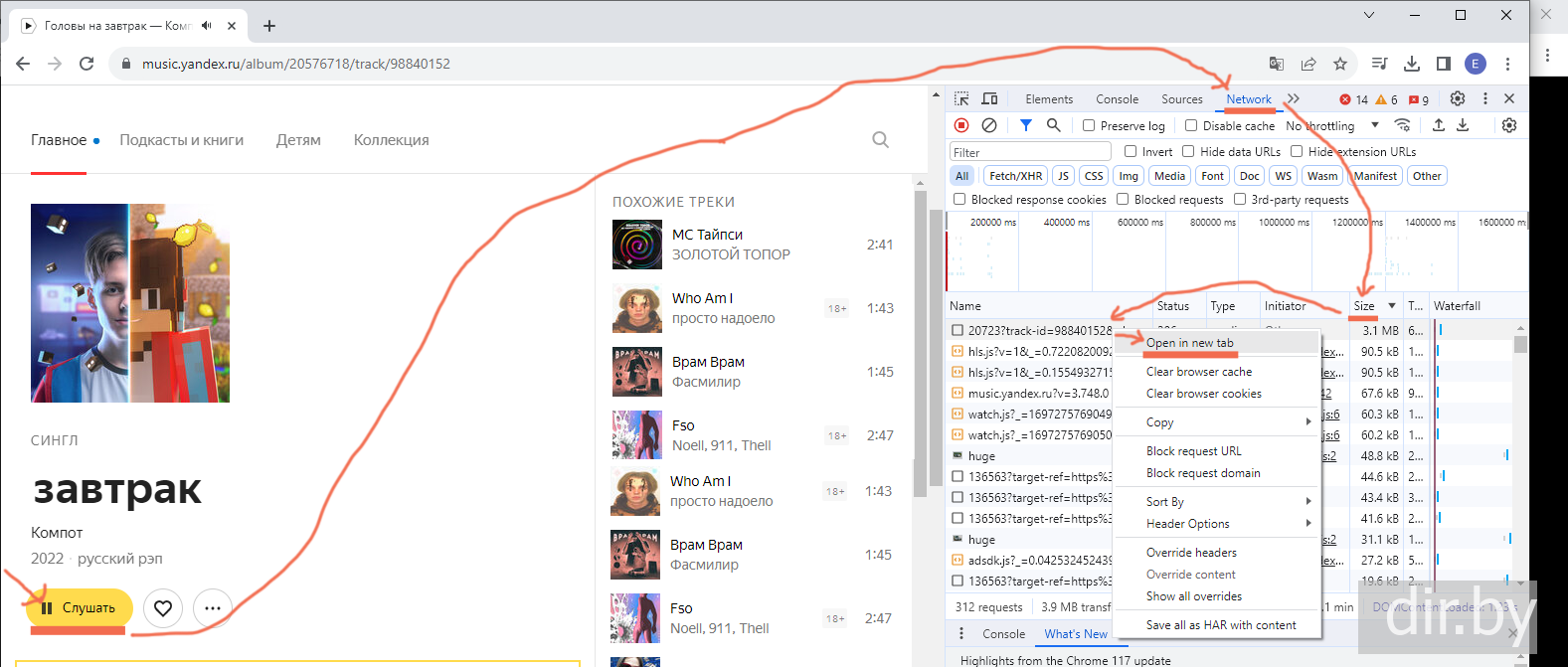Clear the network log icon
This screenshot has height=667, width=1568.
pos(989,125)
